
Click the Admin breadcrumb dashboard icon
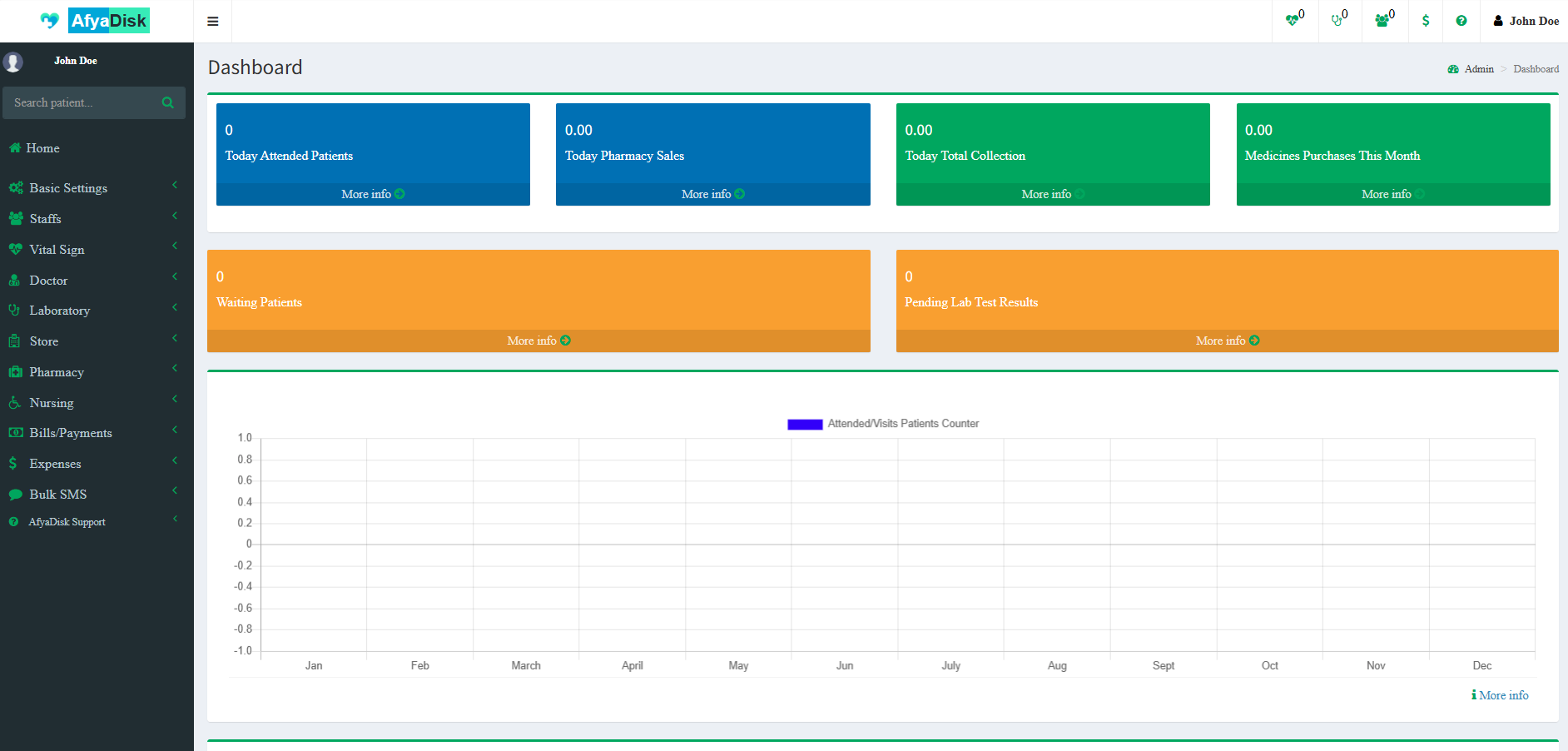tap(1453, 69)
